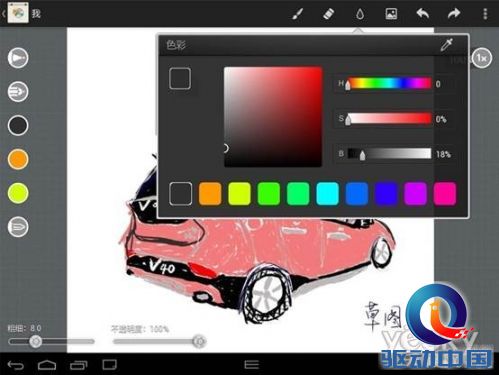Viewport: 499px width, 375px height.
Task: Click the brush size slider showing 8.0
Action: [x=51, y=341]
